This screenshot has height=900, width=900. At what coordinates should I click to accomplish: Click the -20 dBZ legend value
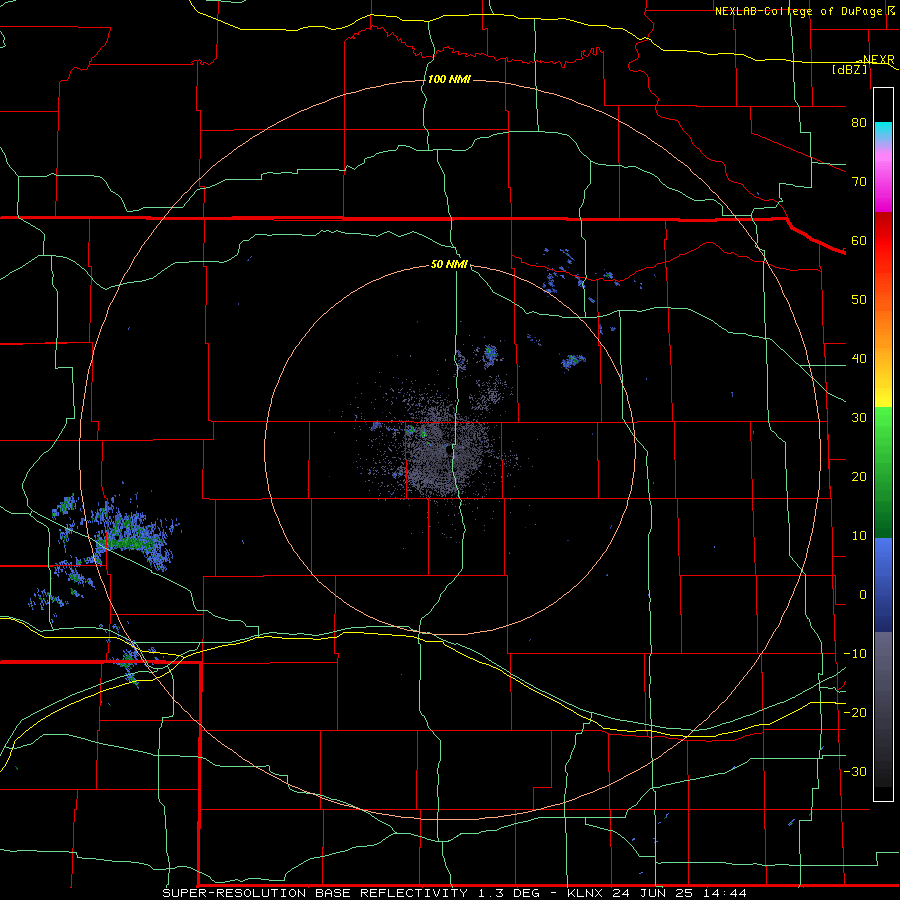pos(855,712)
